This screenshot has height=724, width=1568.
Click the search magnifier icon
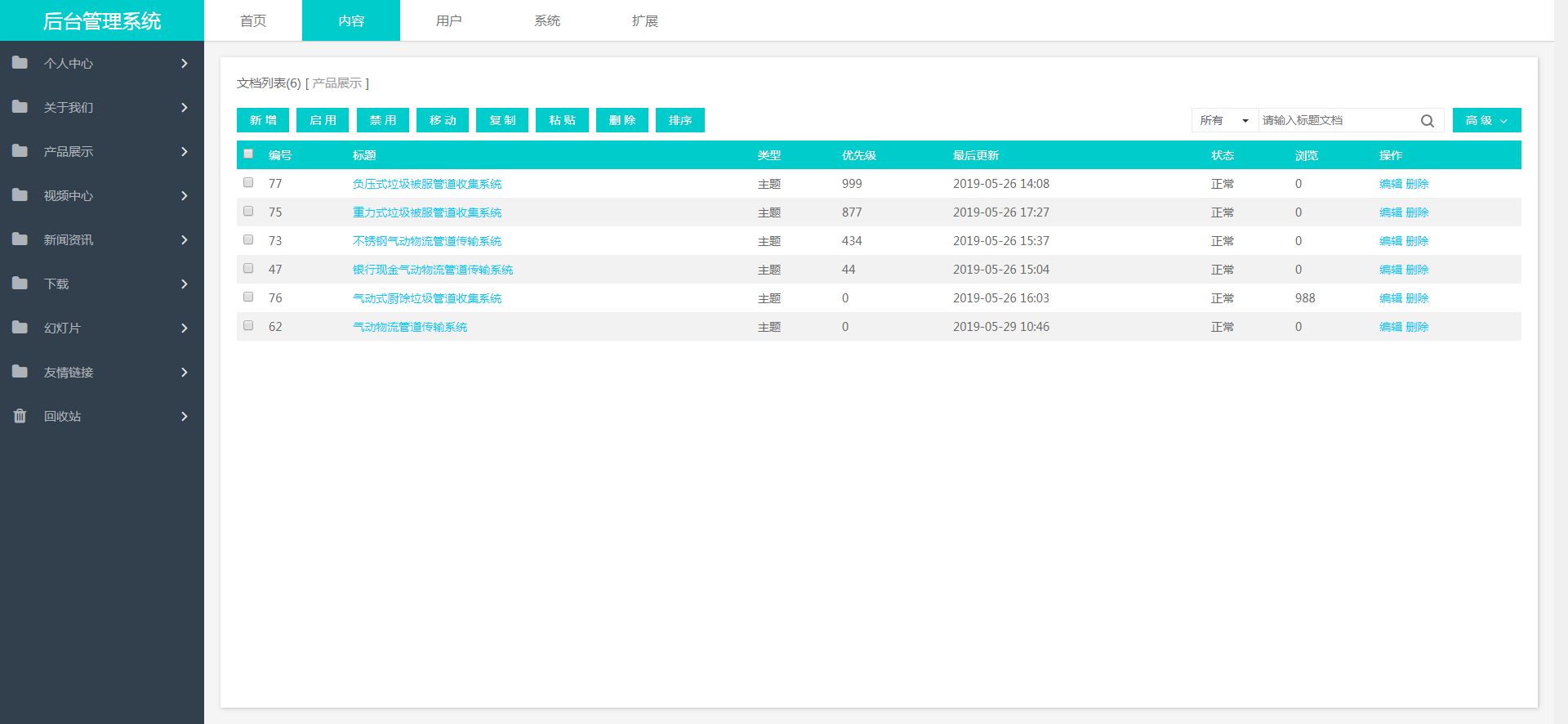(x=1427, y=121)
